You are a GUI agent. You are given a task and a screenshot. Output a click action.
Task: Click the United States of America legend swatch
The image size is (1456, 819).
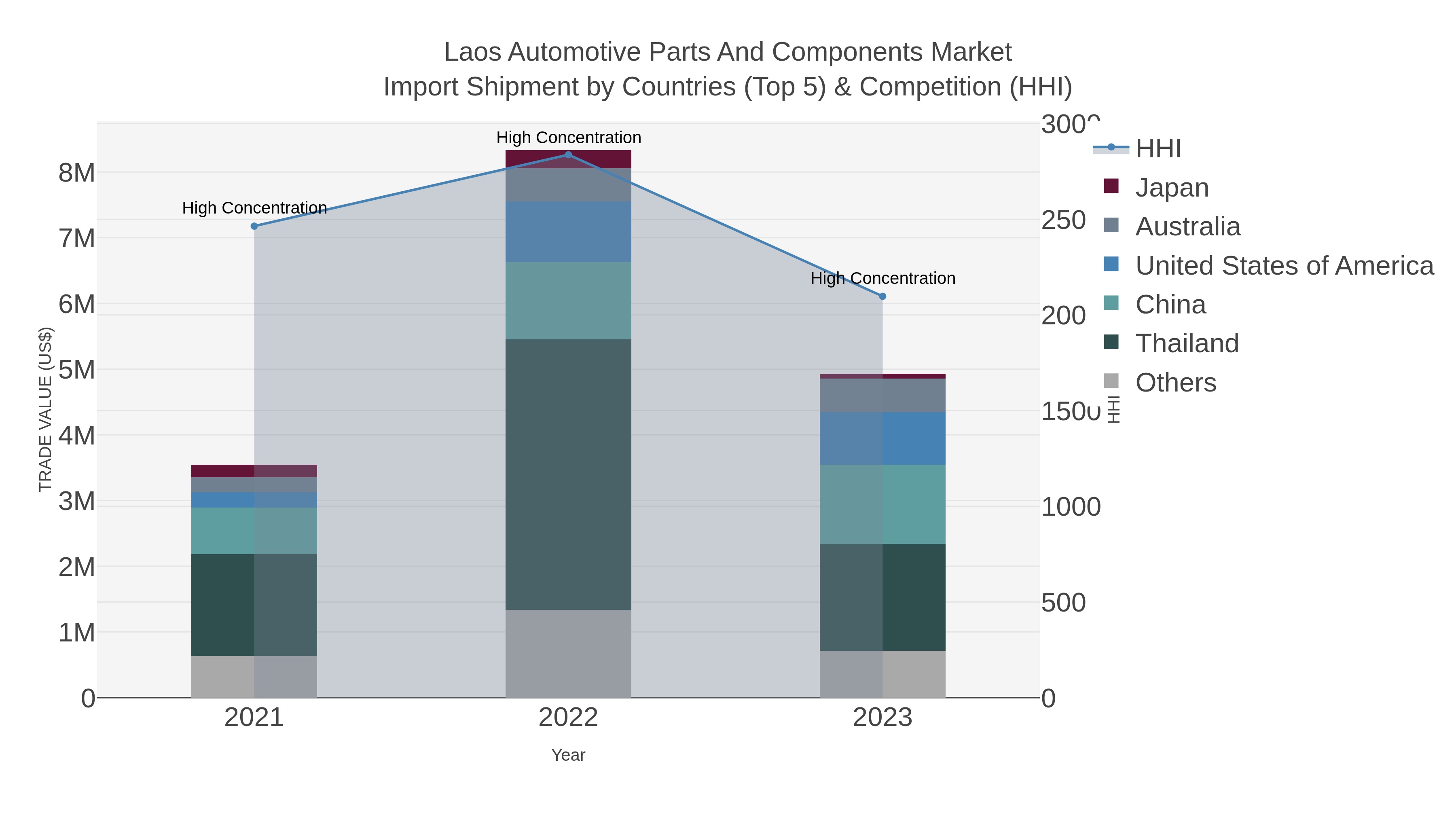tap(1111, 264)
